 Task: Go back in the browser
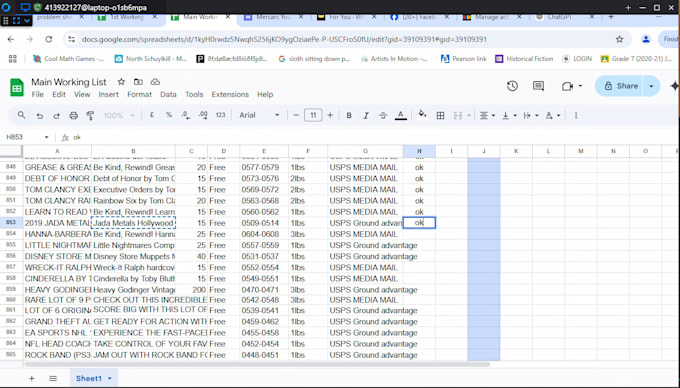(11, 39)
